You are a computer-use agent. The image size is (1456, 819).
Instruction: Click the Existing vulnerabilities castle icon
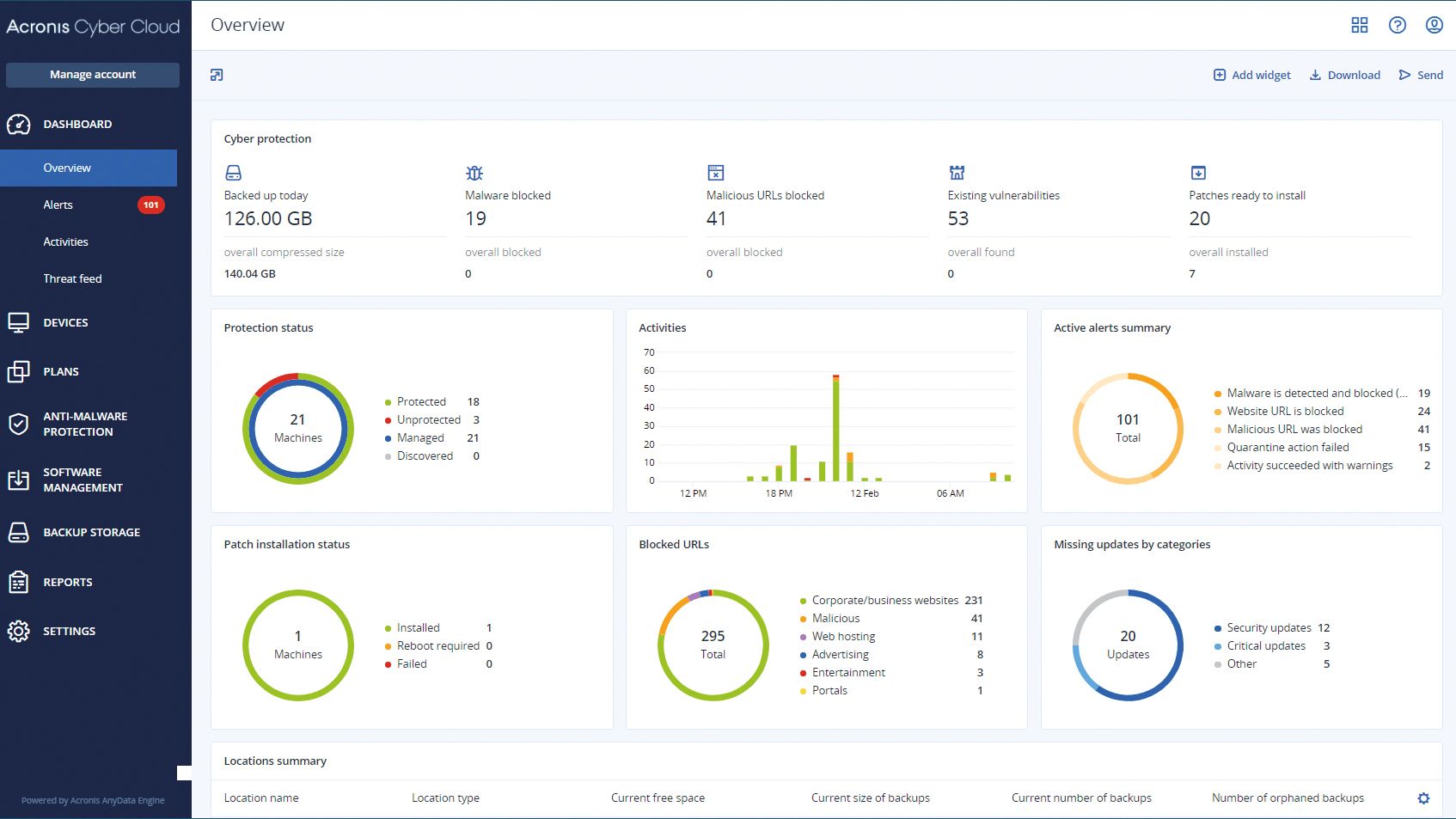coord(957,173)
